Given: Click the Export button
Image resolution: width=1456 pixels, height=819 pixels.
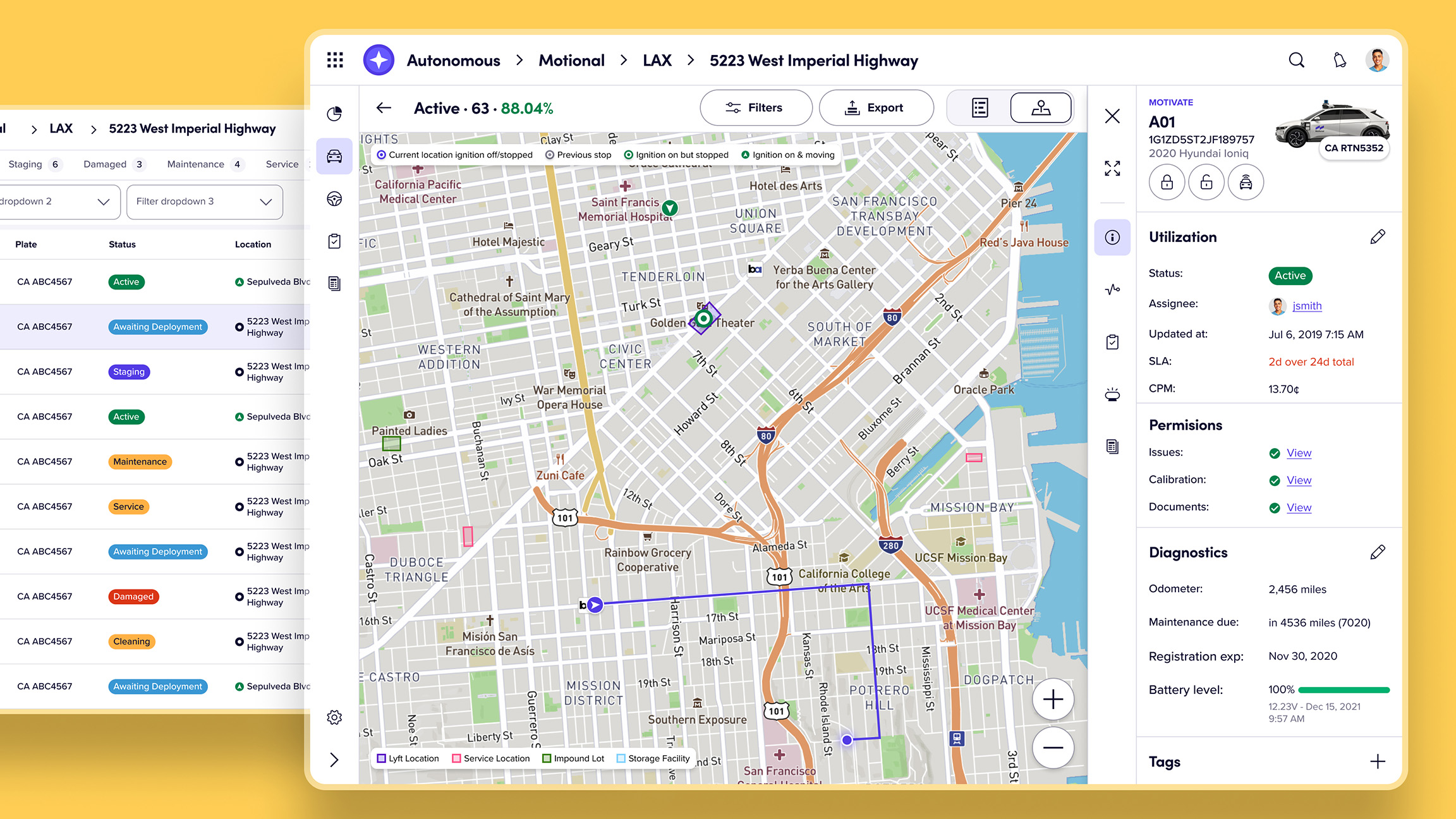Looking at the screenshot, I should tap(876, 108).
